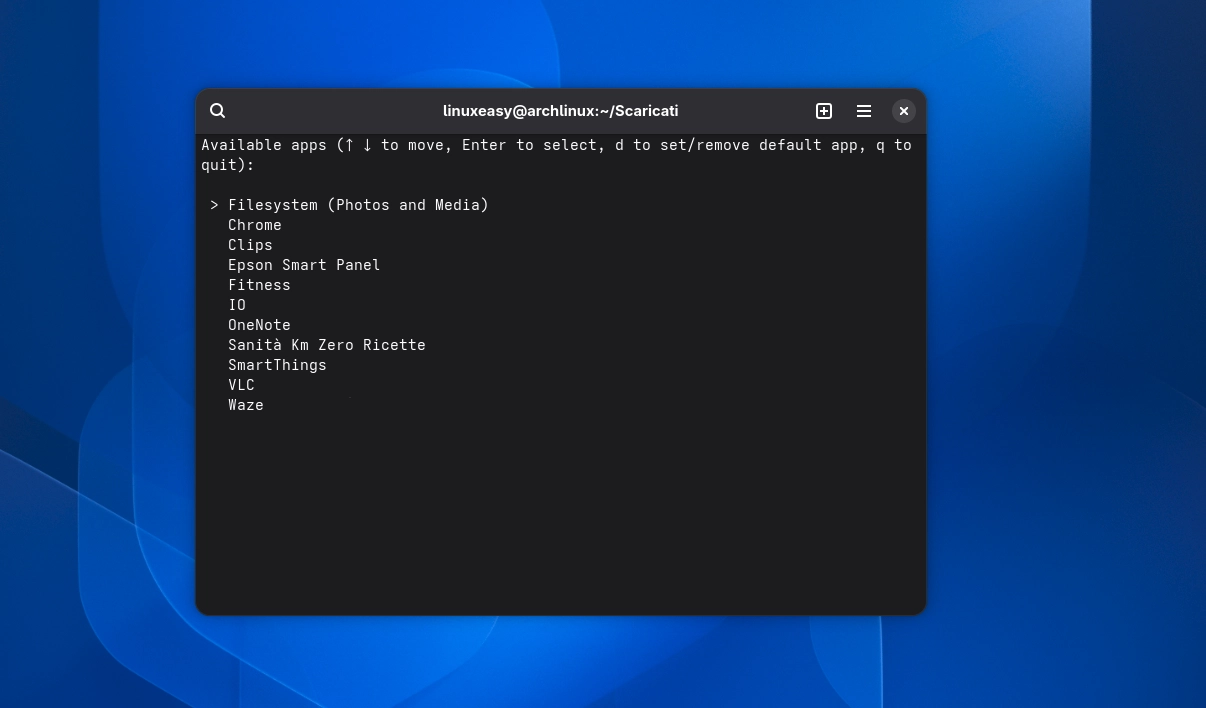Open the terminal hamburger menu

(x=864, y=111)
